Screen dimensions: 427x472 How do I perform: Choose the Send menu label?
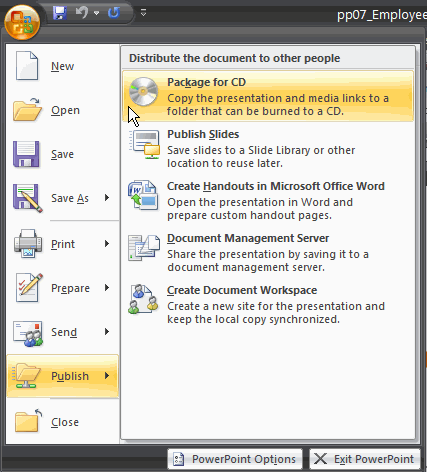click(64, 332)
